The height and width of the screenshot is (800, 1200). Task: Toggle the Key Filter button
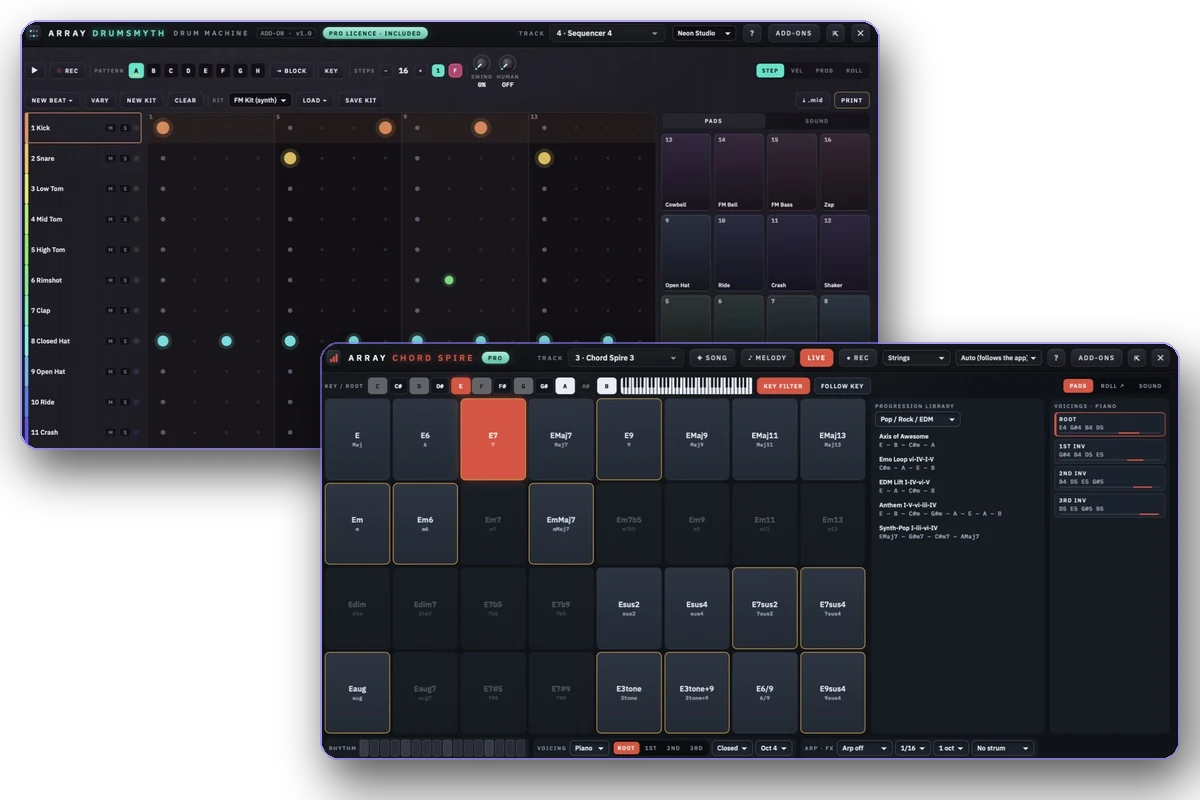(783, 386)
